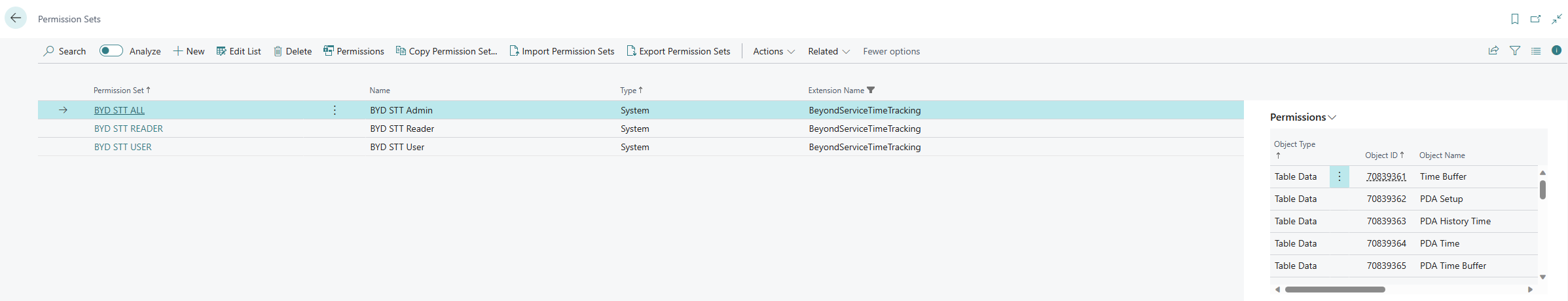Open the BYD STT READER link
1568x301 pixels.
[x=128, y=129]
